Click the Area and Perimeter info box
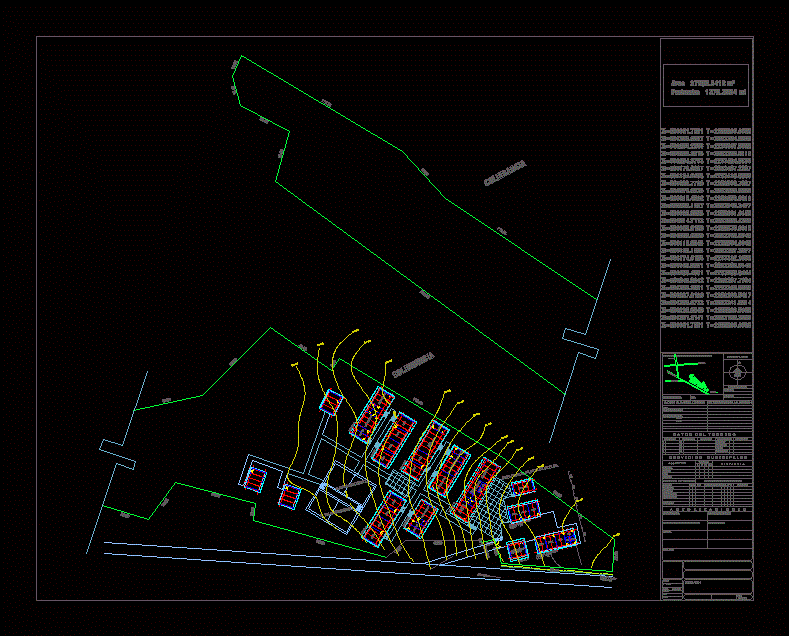This screenshot has height=636, width=789. 706,87
